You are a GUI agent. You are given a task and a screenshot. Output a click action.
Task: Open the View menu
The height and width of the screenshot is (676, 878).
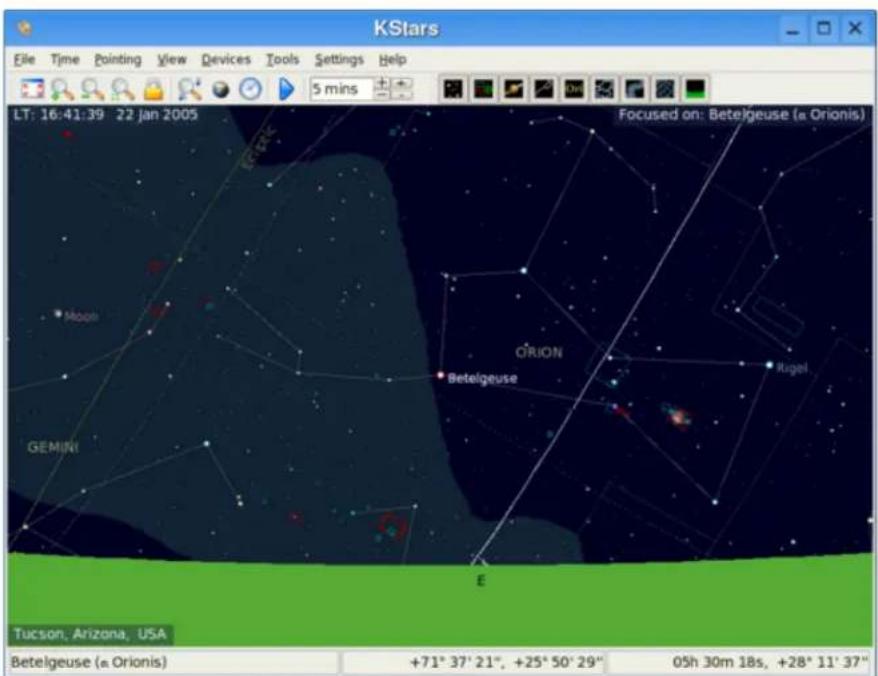click(x=171, y=59)
